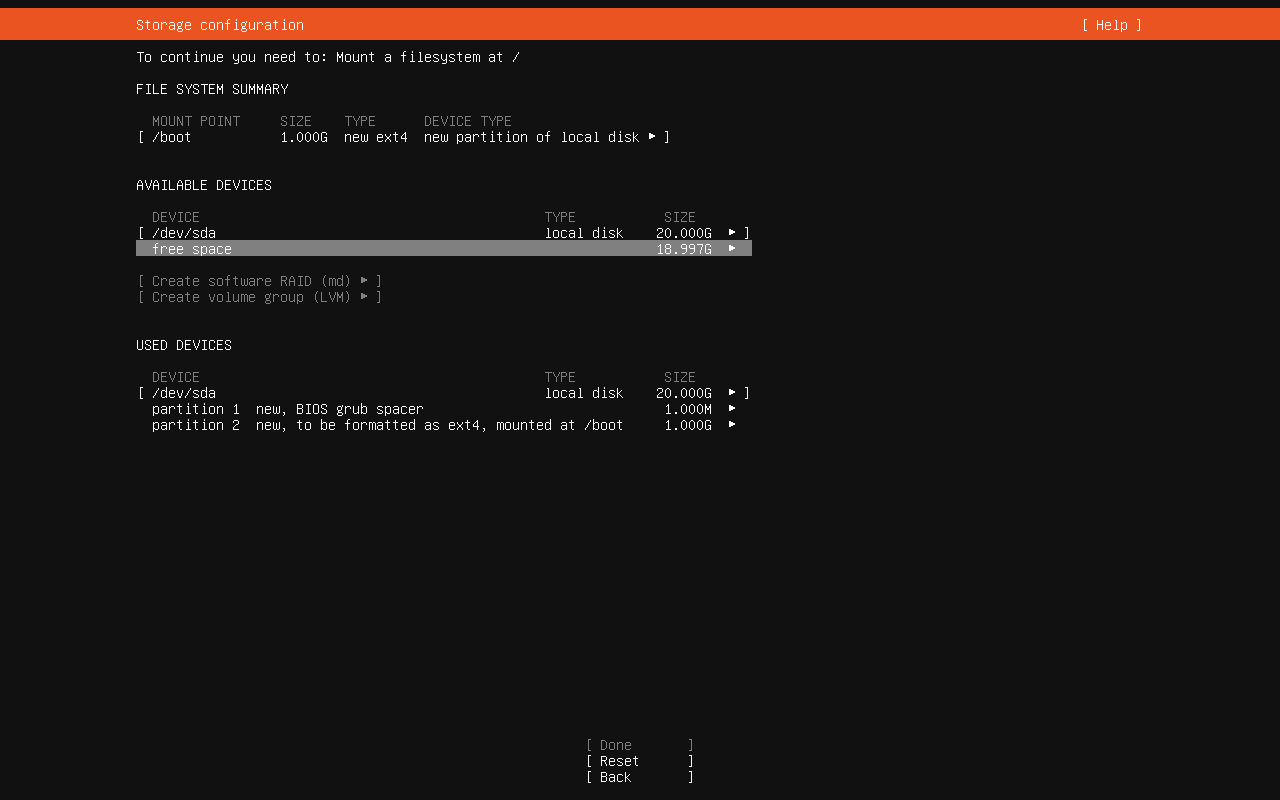Click arrow icon after software RAID label
Screen dimensions: 1280x800
pyautogui.click(x=364, y=280)
